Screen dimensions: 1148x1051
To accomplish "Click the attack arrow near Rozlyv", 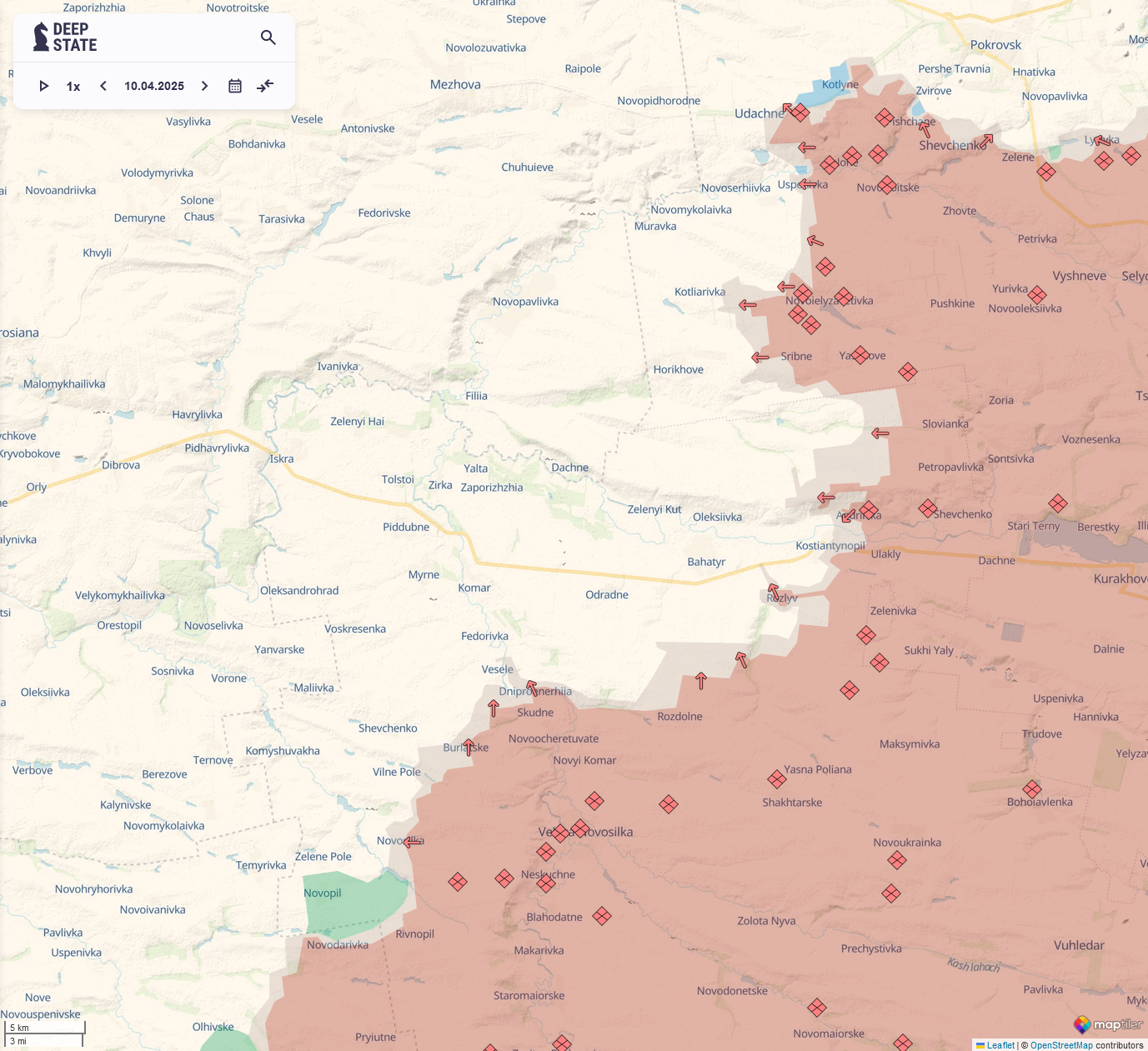I will click(774, 593).
